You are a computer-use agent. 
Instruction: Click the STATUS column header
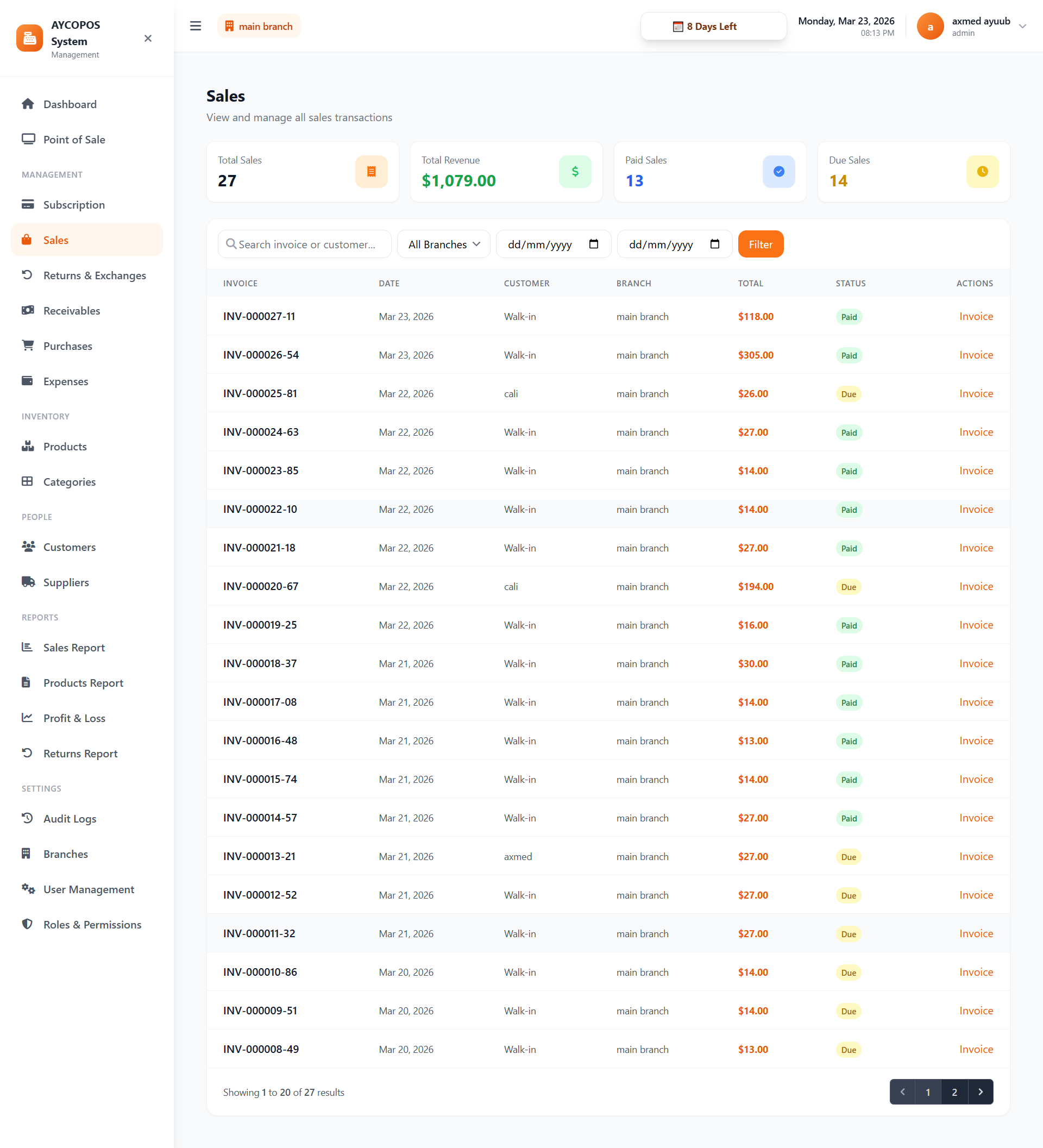tap(851, 283)
